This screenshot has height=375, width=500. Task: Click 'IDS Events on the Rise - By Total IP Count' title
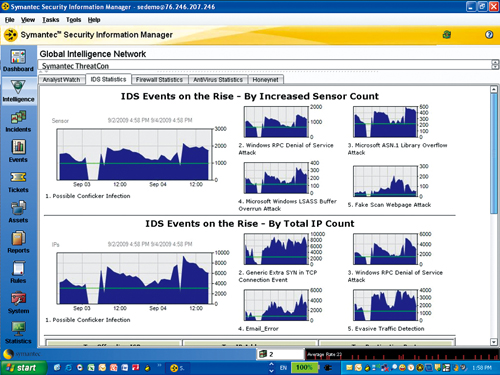coord(250,224)
